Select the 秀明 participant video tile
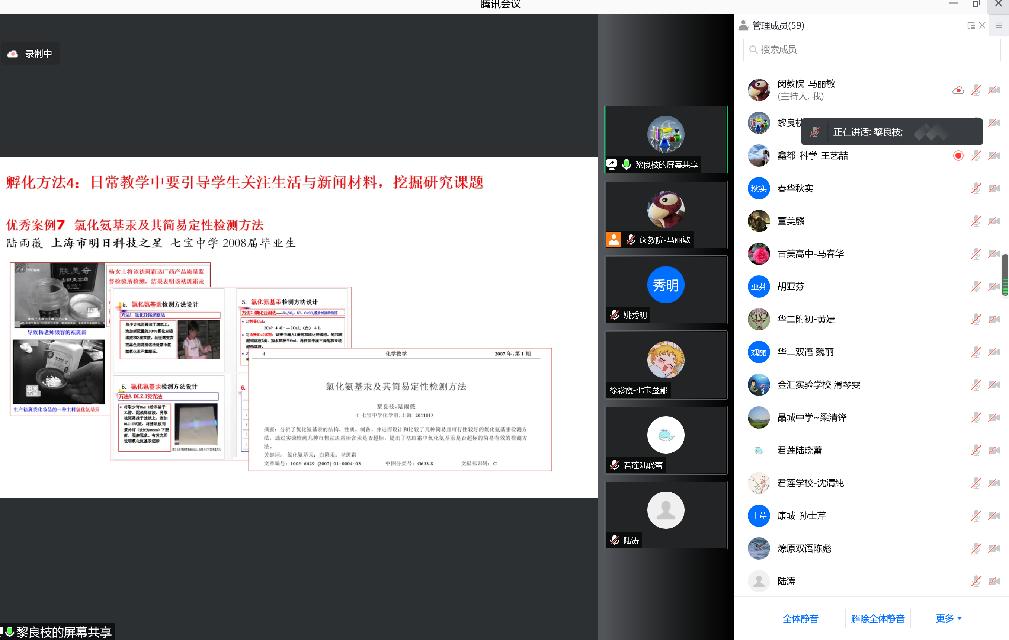The width and height of the screenshot is (1009, 640). (665, 288)
